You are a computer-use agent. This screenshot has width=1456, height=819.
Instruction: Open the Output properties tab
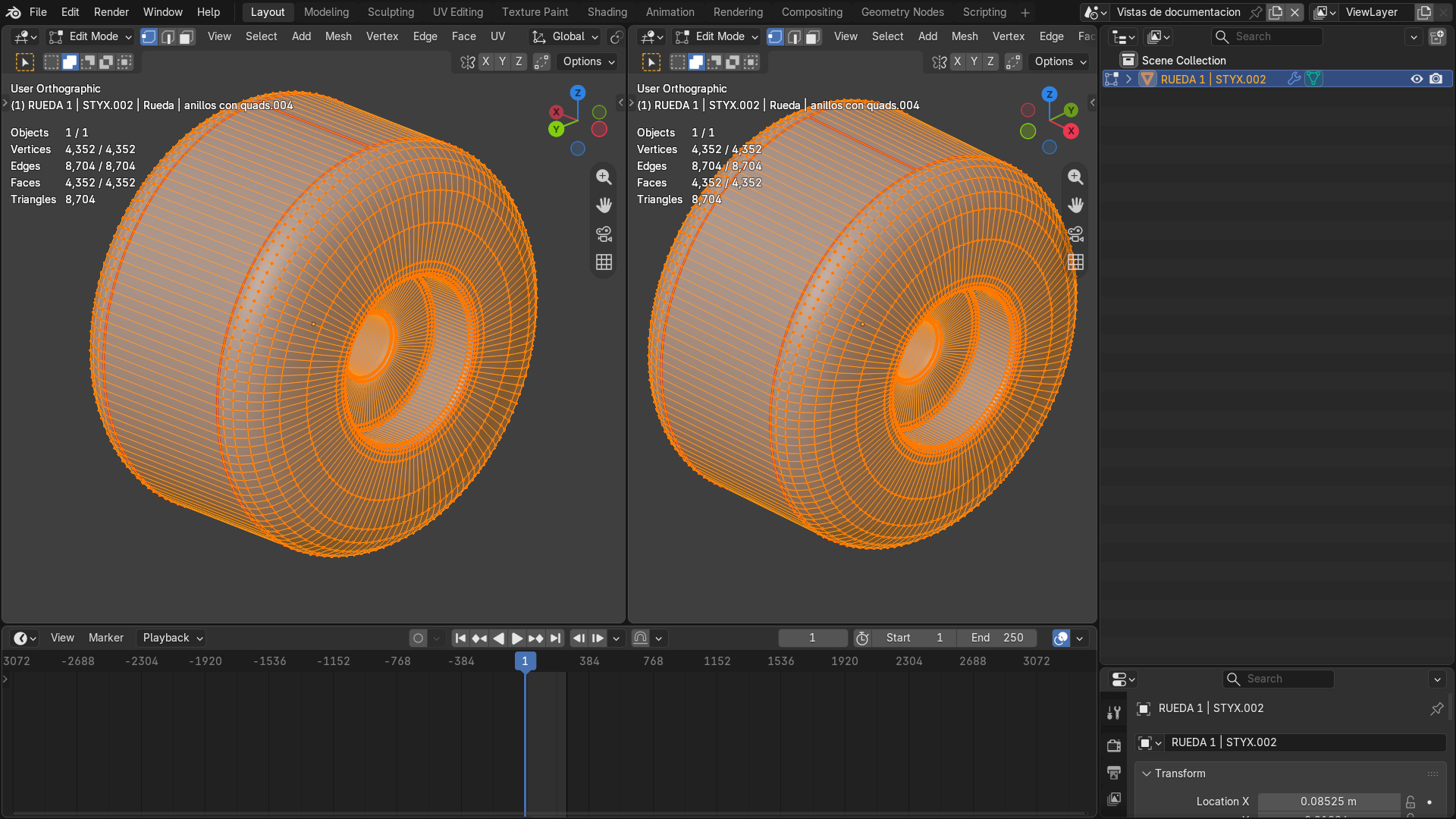click(x=1114, y=773)
